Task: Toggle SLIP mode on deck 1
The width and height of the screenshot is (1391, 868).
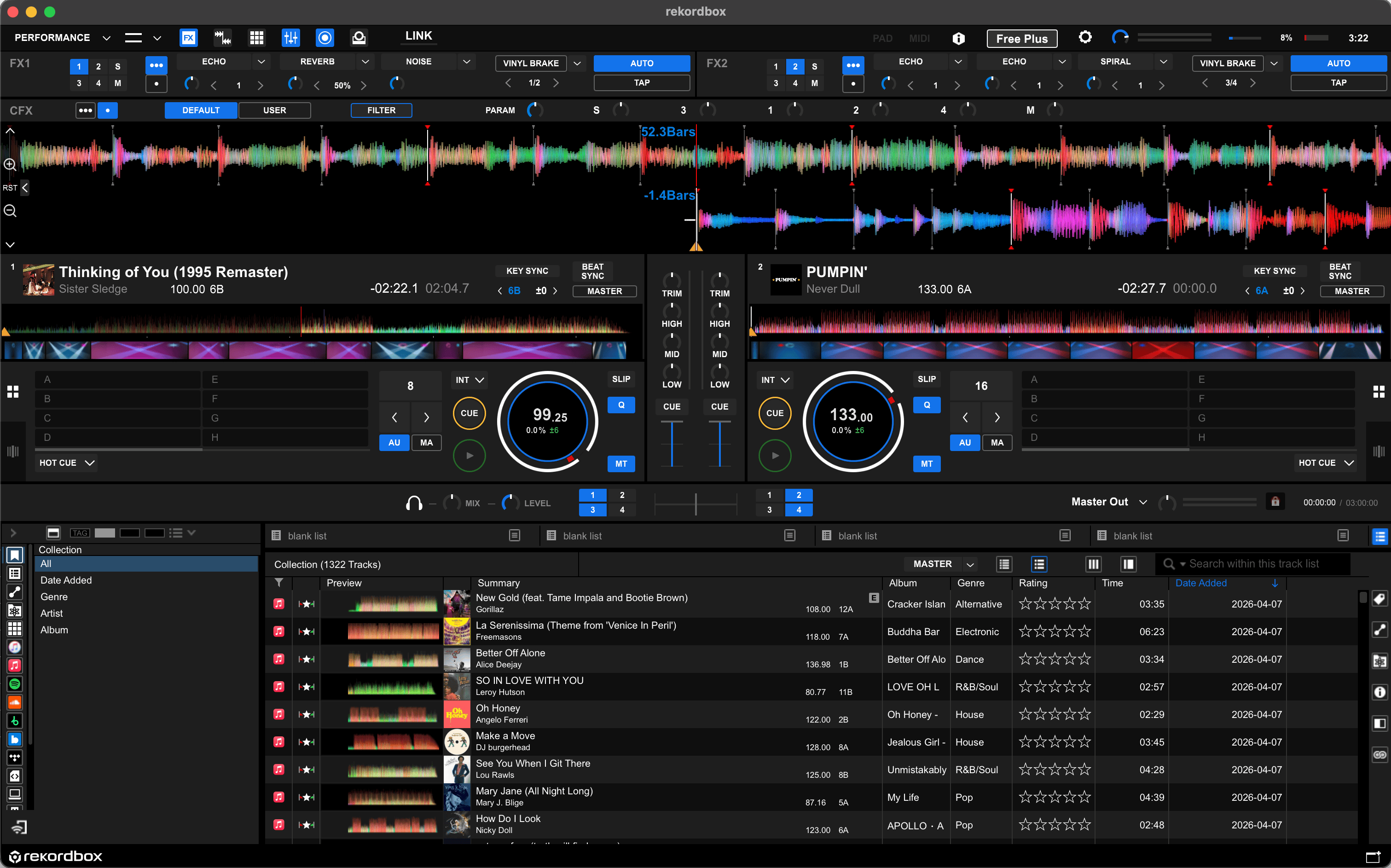Action: click(620, 380)
